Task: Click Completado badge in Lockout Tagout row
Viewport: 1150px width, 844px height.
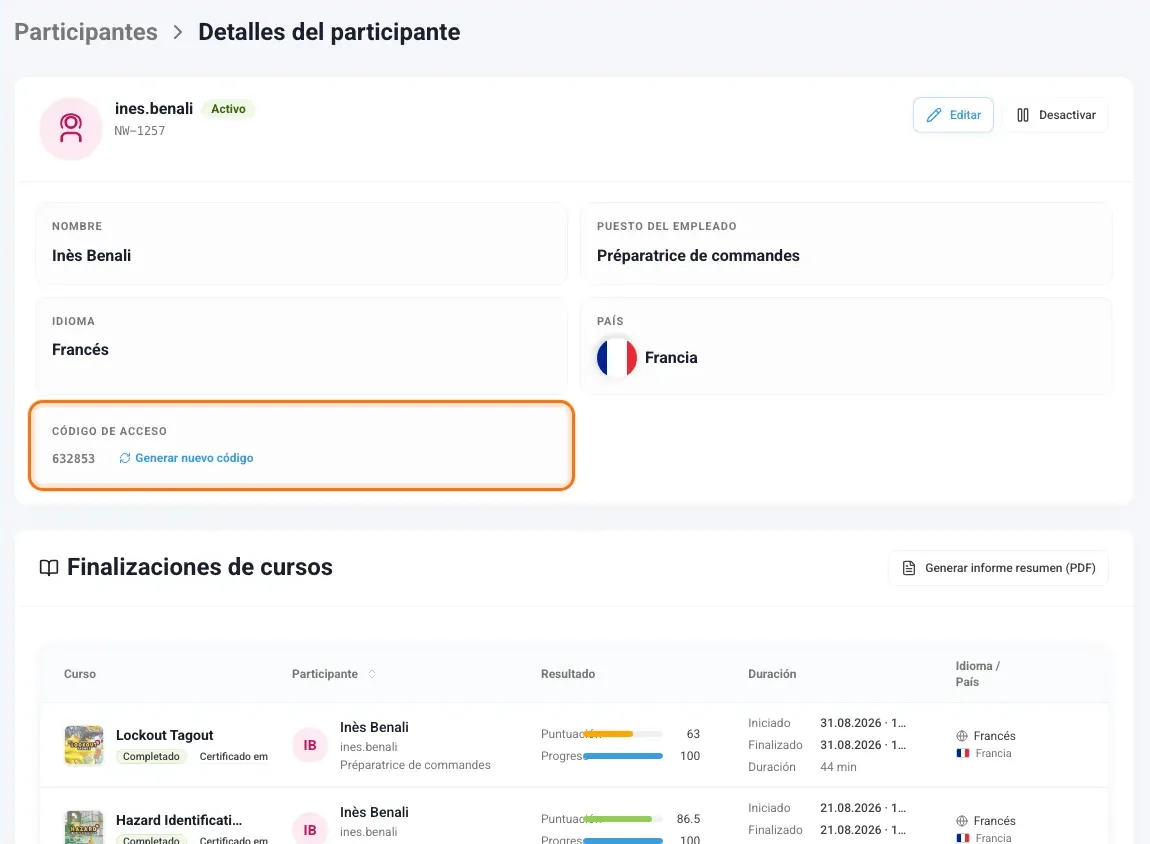Action: [x=151, y=757]
